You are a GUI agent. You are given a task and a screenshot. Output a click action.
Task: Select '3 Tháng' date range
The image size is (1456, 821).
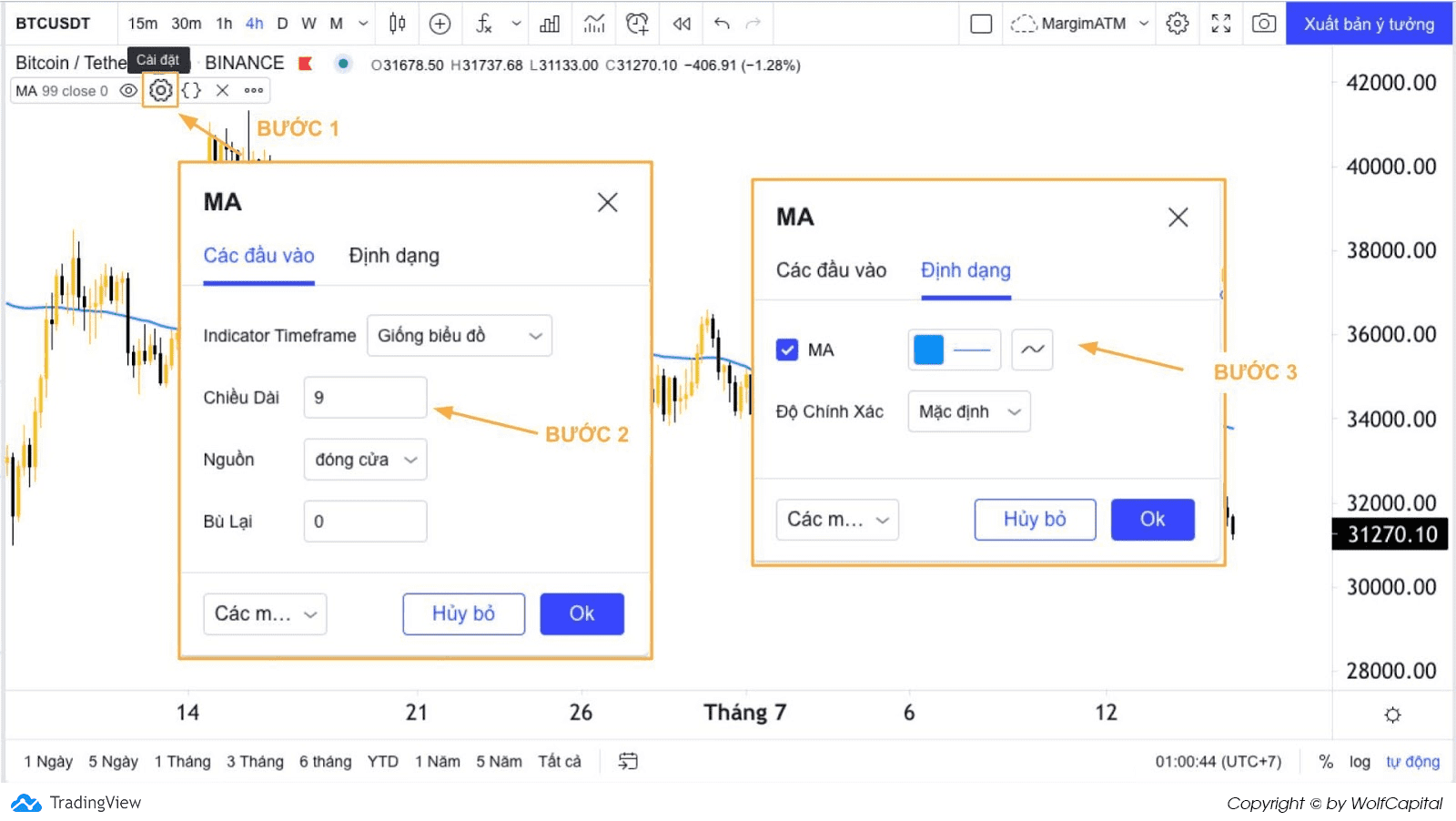click(255, 762)
